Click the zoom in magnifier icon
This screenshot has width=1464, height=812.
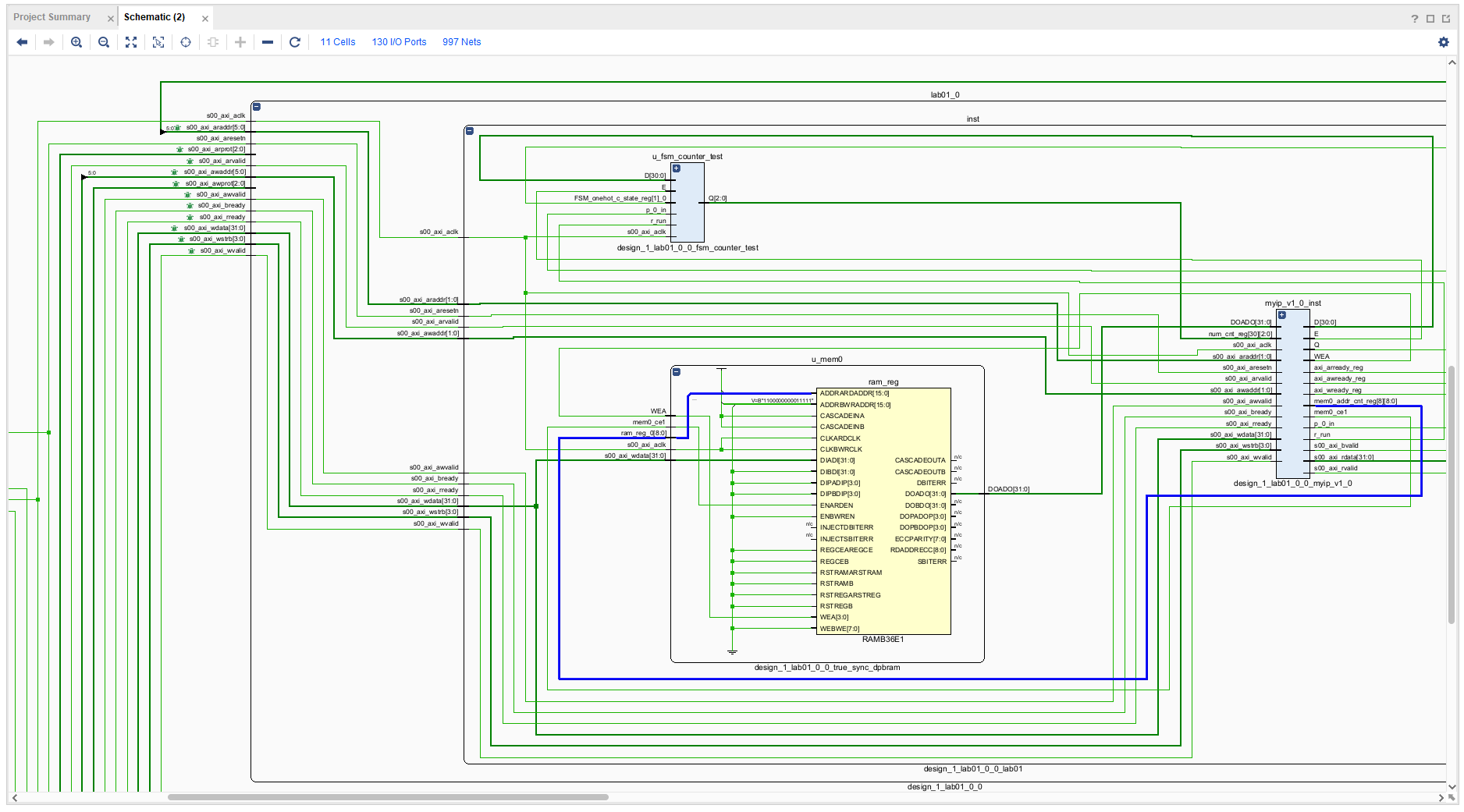pos(76,42)
